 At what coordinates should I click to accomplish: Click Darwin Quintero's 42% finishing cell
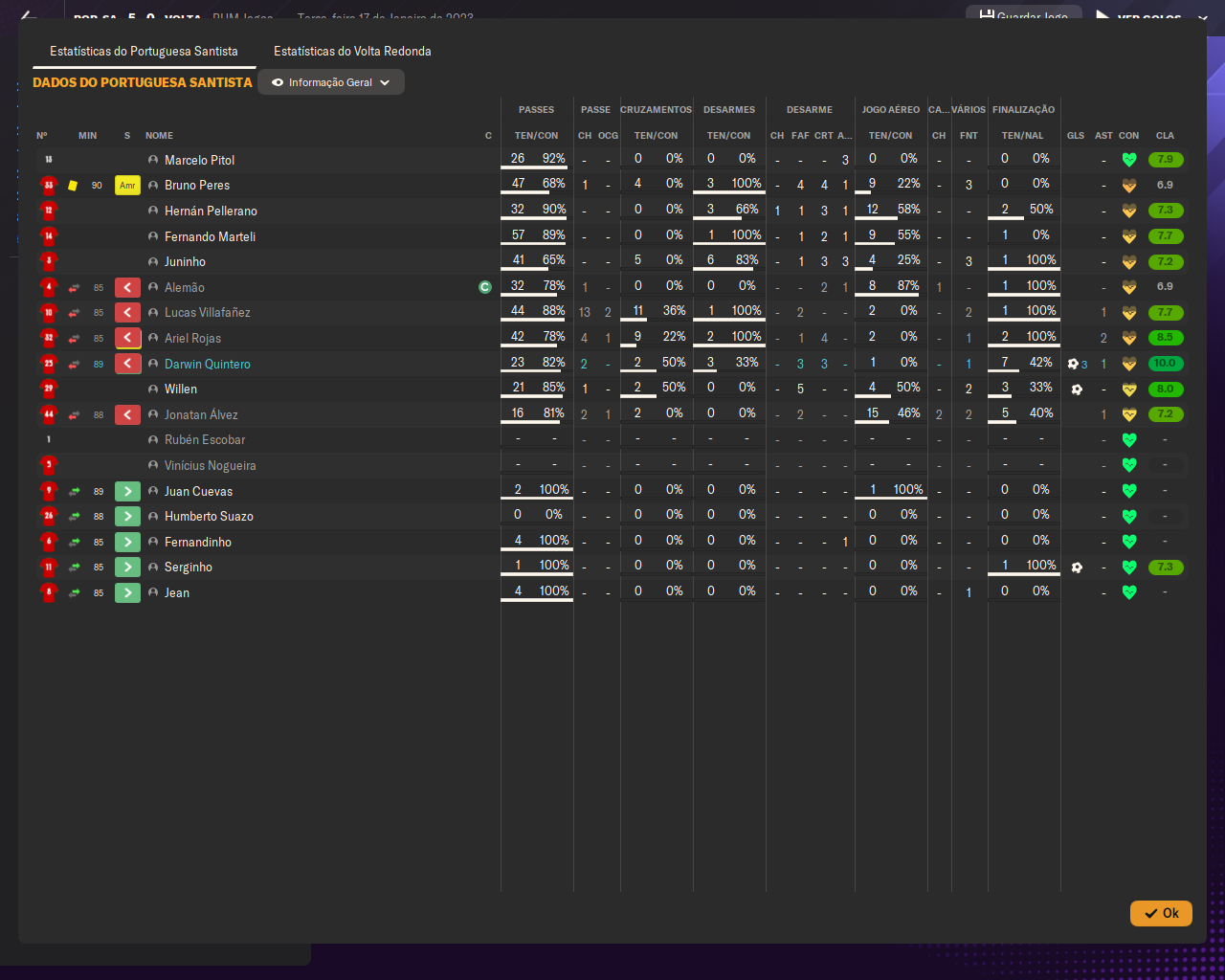tap(1041, 362)
